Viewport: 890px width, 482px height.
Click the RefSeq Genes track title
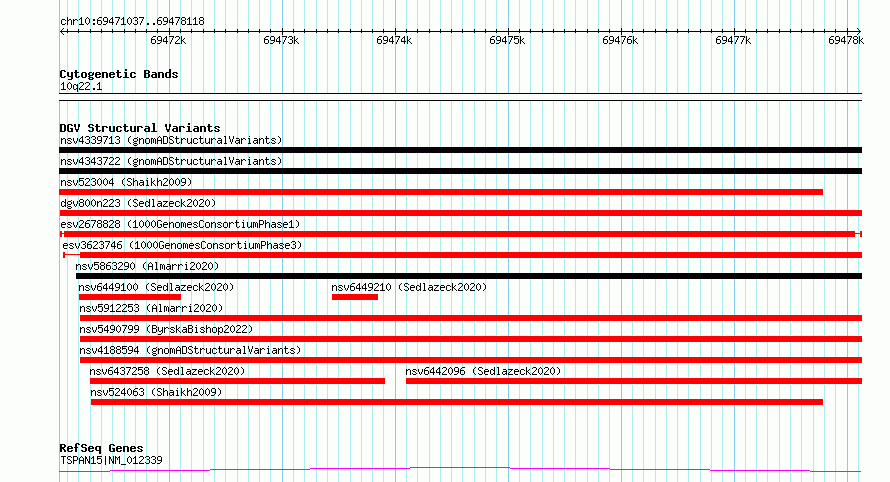pyautogui.click(x=101, y=448)
